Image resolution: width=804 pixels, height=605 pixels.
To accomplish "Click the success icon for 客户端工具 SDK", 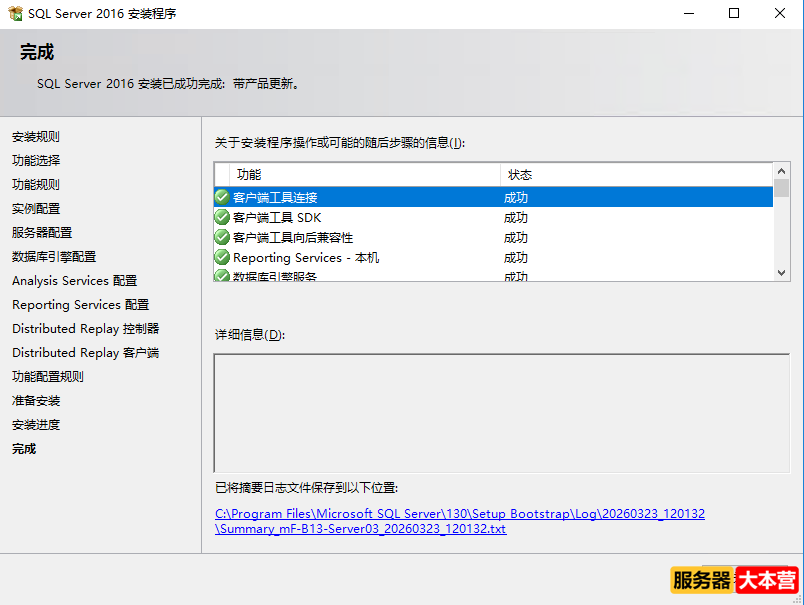I will [x=222, y=217].
